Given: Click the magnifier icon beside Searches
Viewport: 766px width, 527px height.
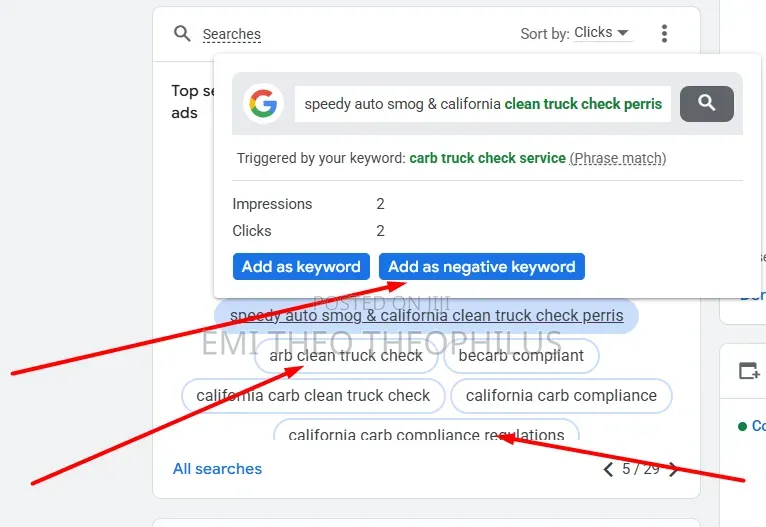Looking at the screenshot, I should tap(182, 34).
